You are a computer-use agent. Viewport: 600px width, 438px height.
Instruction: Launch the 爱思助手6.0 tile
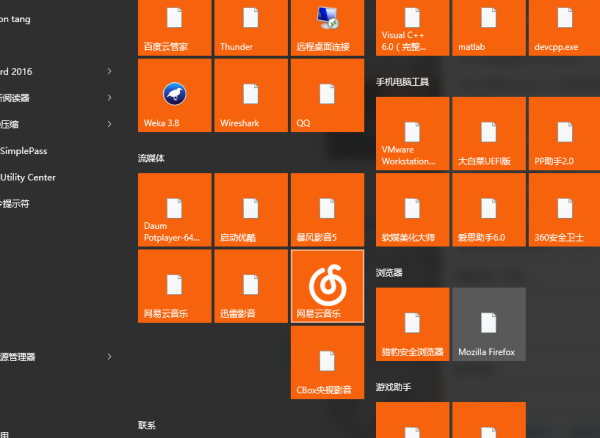(489, 210)
